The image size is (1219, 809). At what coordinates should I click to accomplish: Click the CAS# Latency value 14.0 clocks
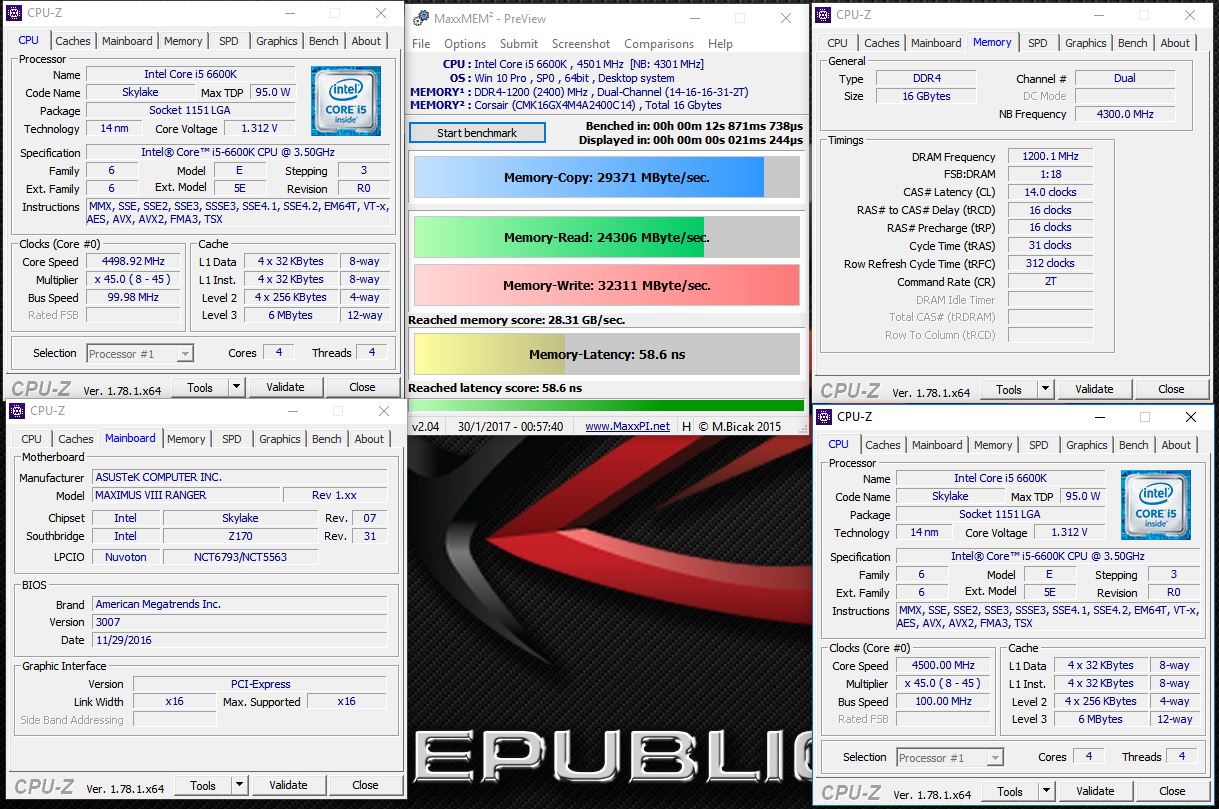coord(1049,192)
